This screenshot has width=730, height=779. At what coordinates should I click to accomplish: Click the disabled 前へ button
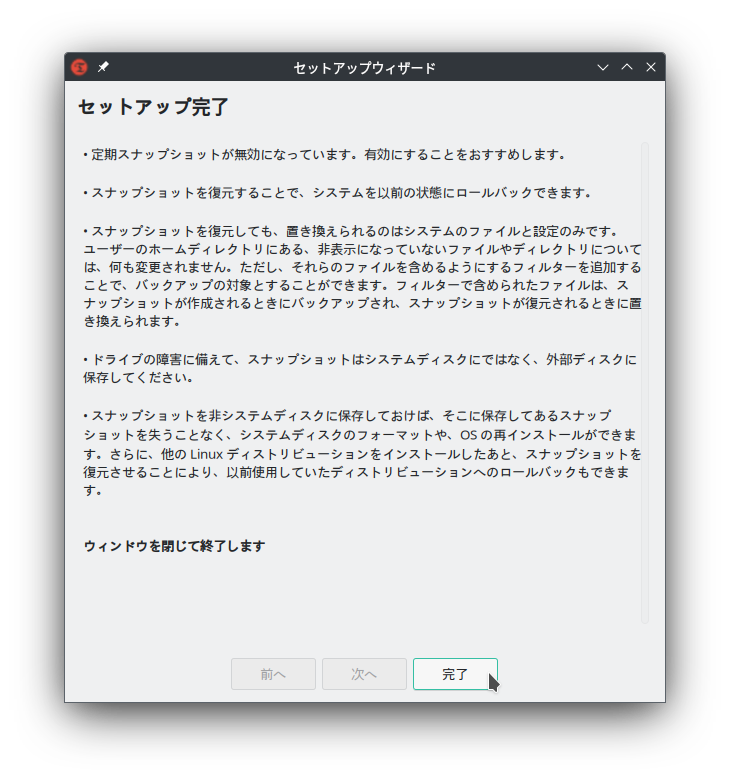[x=273, y=674]
